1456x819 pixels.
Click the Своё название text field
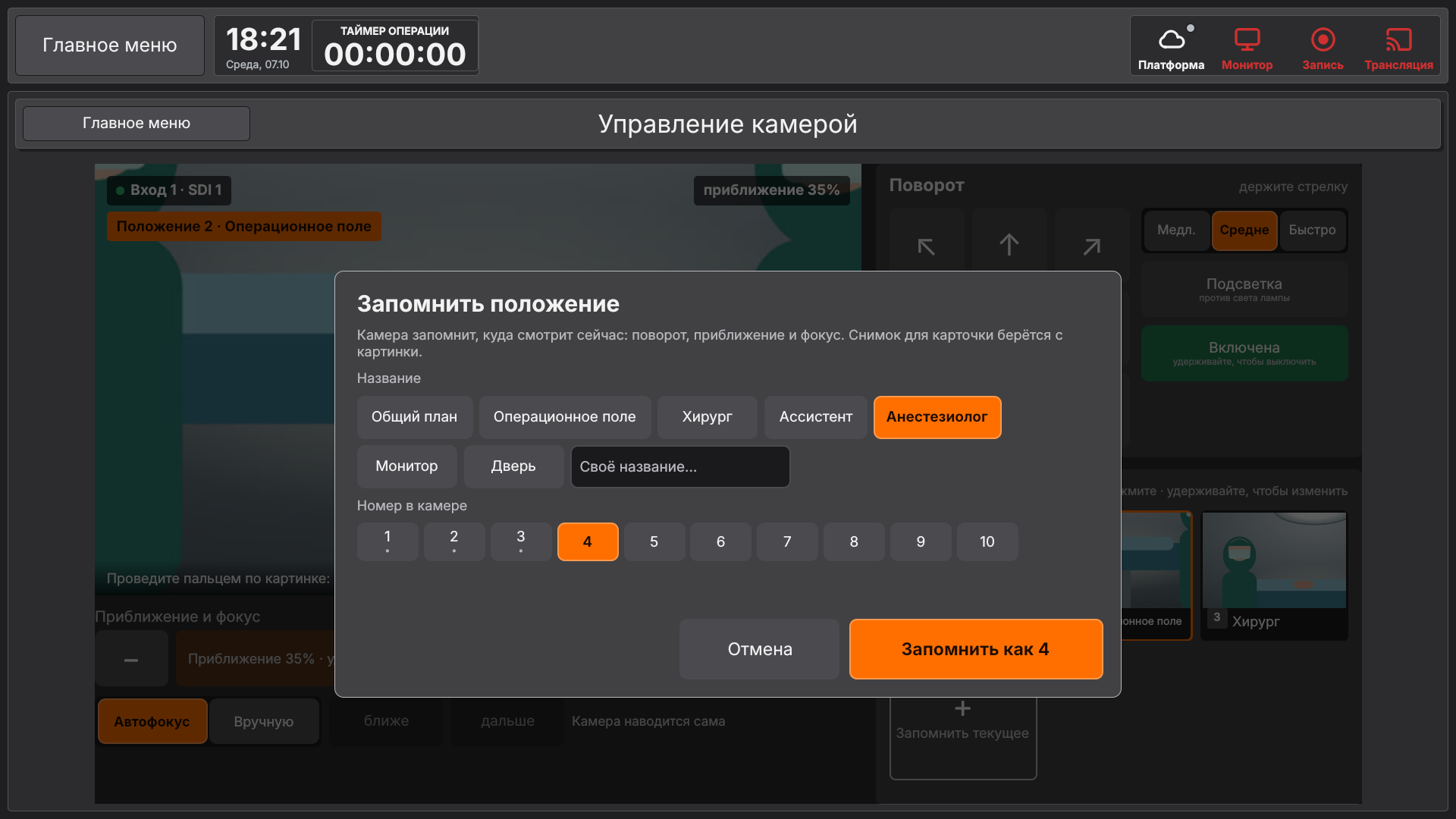680,466
